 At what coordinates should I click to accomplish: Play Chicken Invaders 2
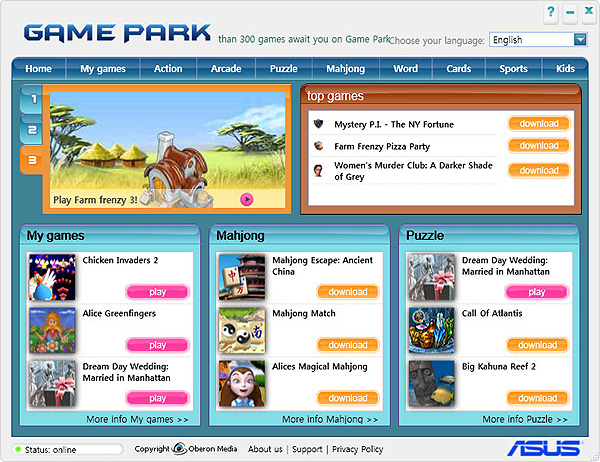158,292
